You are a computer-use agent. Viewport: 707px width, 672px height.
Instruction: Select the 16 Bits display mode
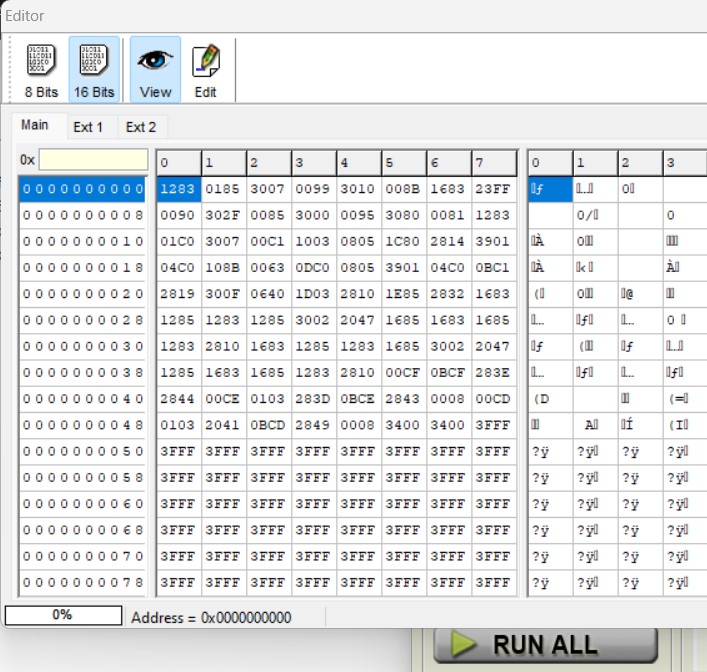94,70
